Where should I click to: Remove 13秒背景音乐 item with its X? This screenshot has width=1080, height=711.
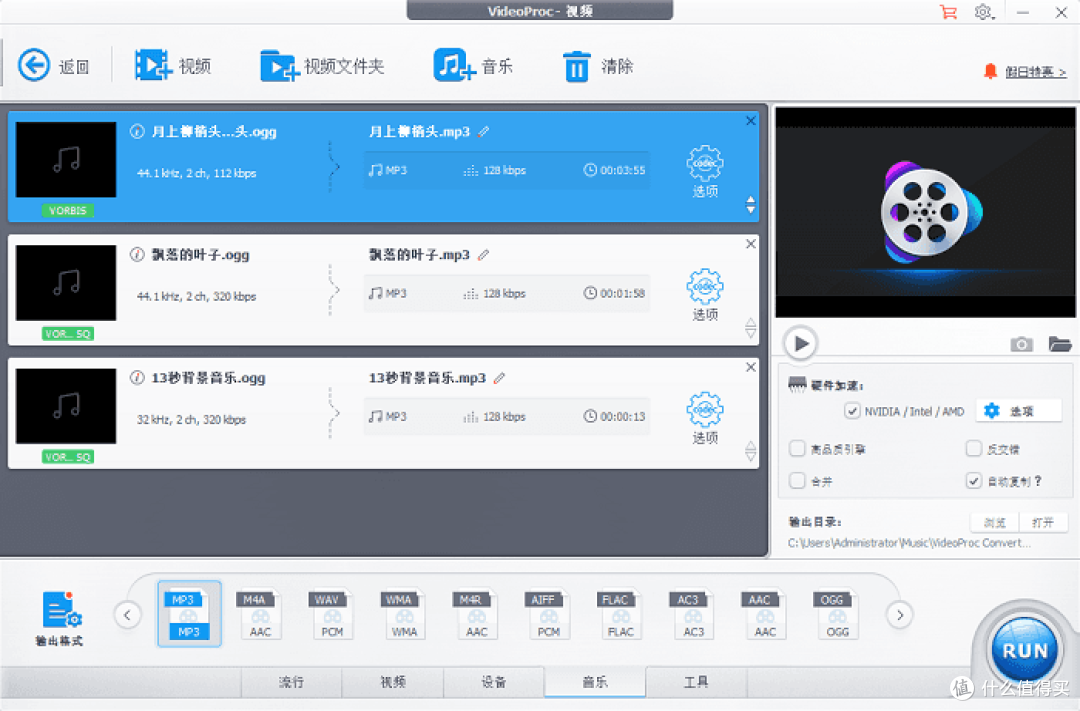point(751,367)
